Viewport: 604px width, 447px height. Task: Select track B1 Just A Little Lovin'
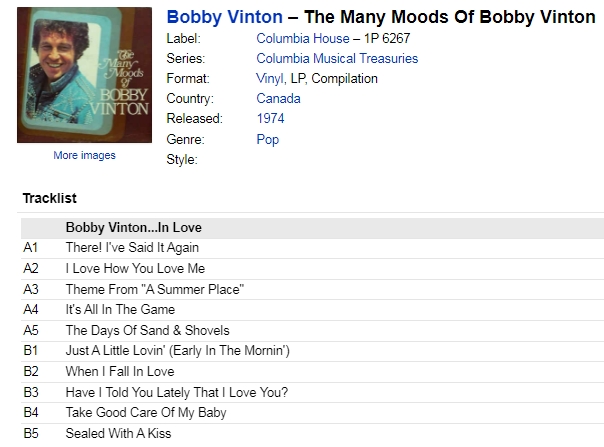pyautogui.click(x=312, y=351)
